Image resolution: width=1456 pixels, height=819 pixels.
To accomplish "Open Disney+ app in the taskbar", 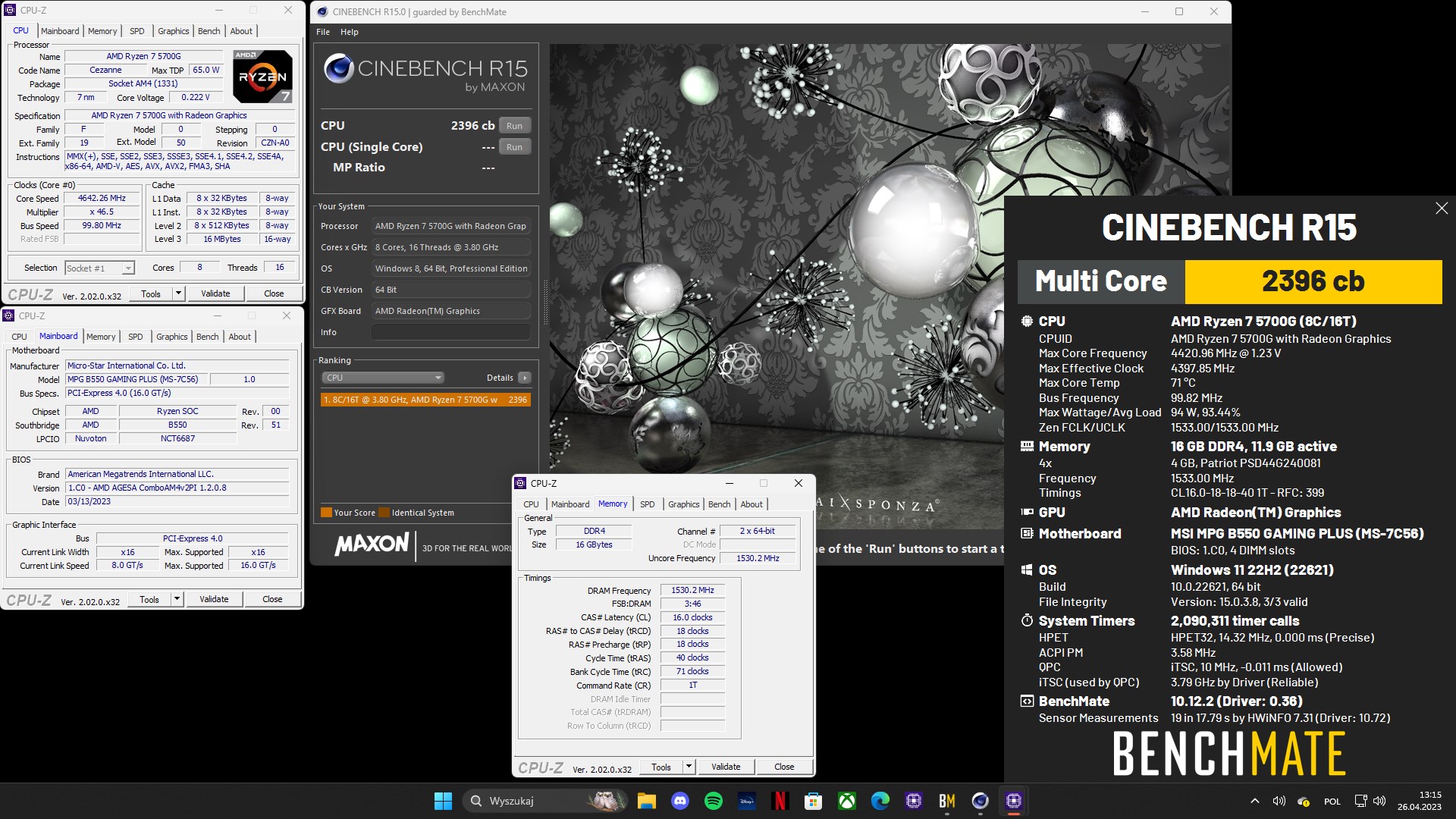I will coord(746,801).
